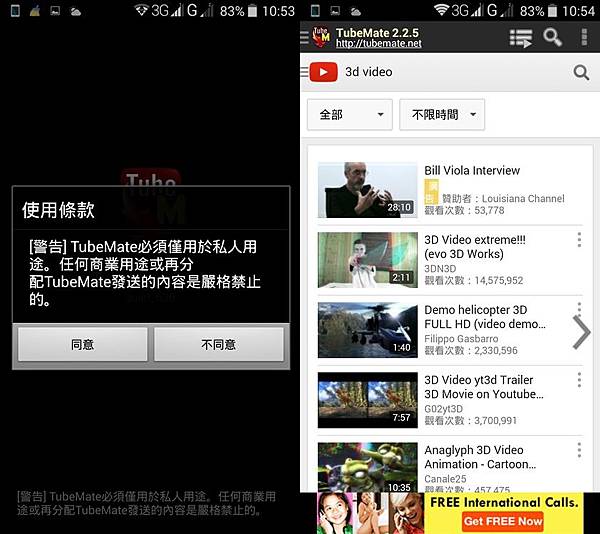Tap battery icon in right status bar

click(552, 11)
